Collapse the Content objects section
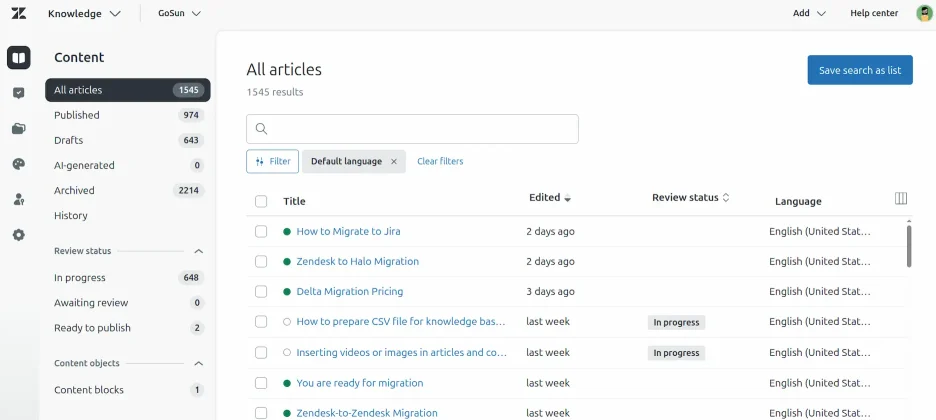The height and width of the screenshot is (420, 936). (x=199, y=363)
